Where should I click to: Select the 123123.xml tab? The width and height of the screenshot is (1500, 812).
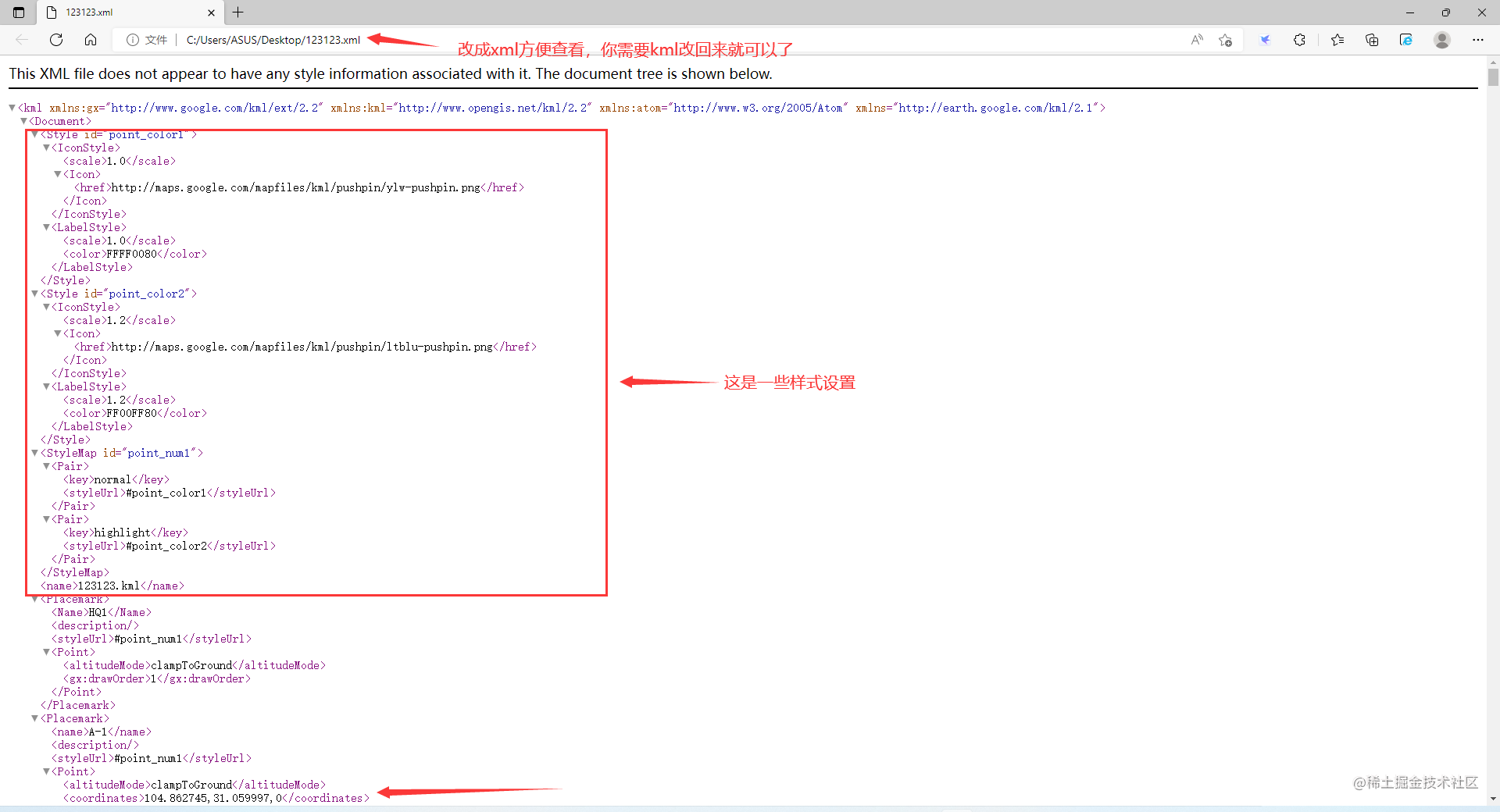pyautogui.click(x=130, y=12)
